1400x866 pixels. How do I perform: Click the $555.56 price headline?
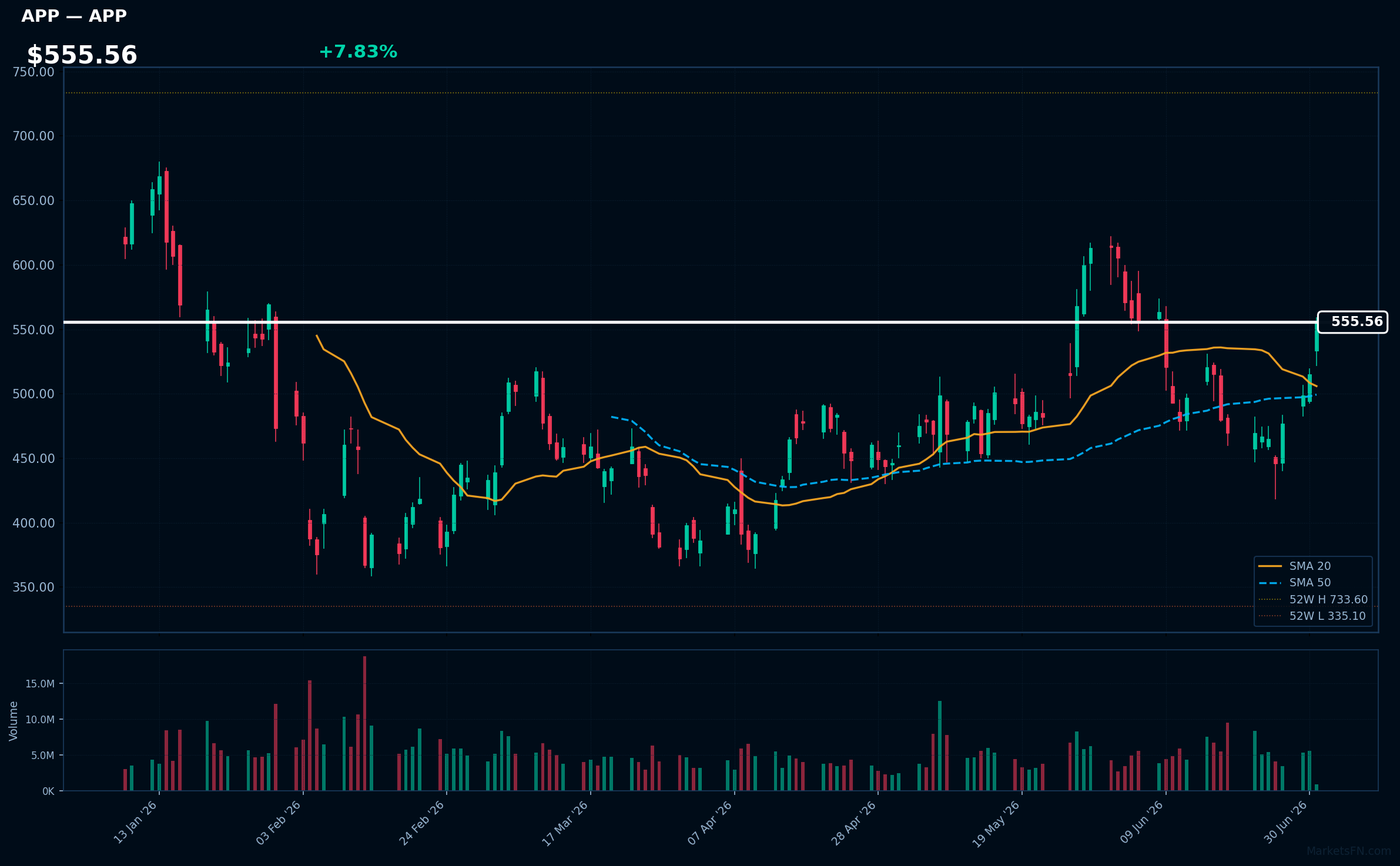pos(82,55)
